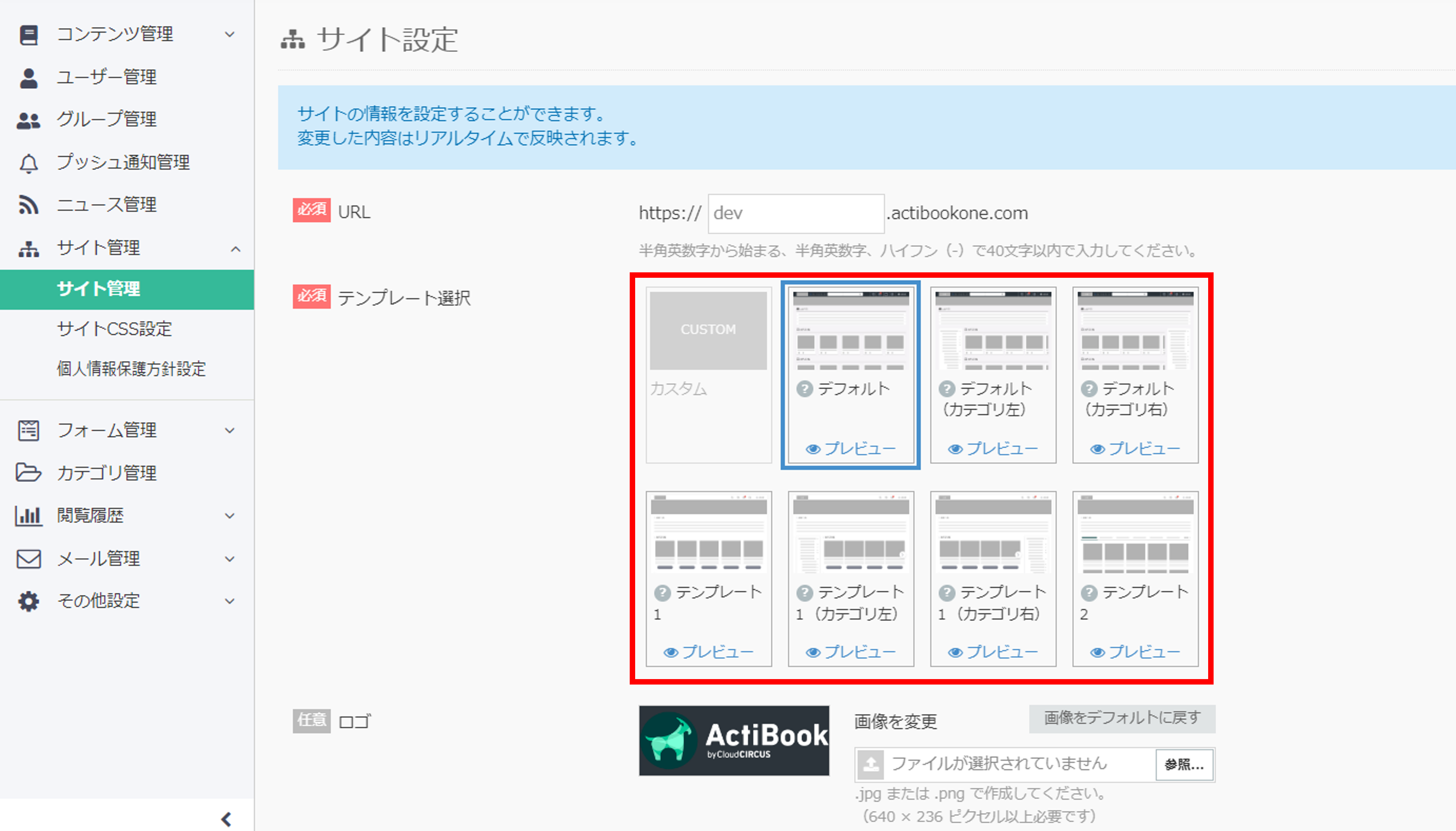The height and width of the screenshot is (831, 1456).
Task: Click the メール管理 envelope icon
Action: tap(28, 558)
